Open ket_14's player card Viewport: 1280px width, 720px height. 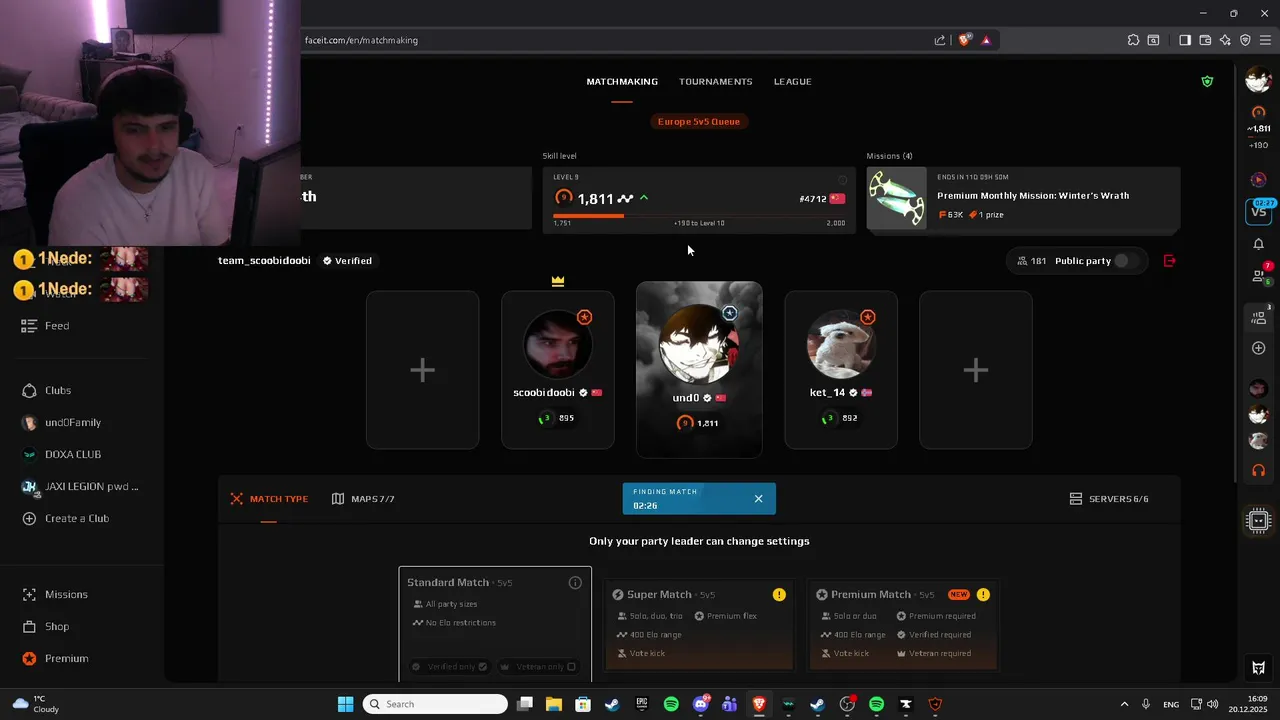(x=841, y=370)
